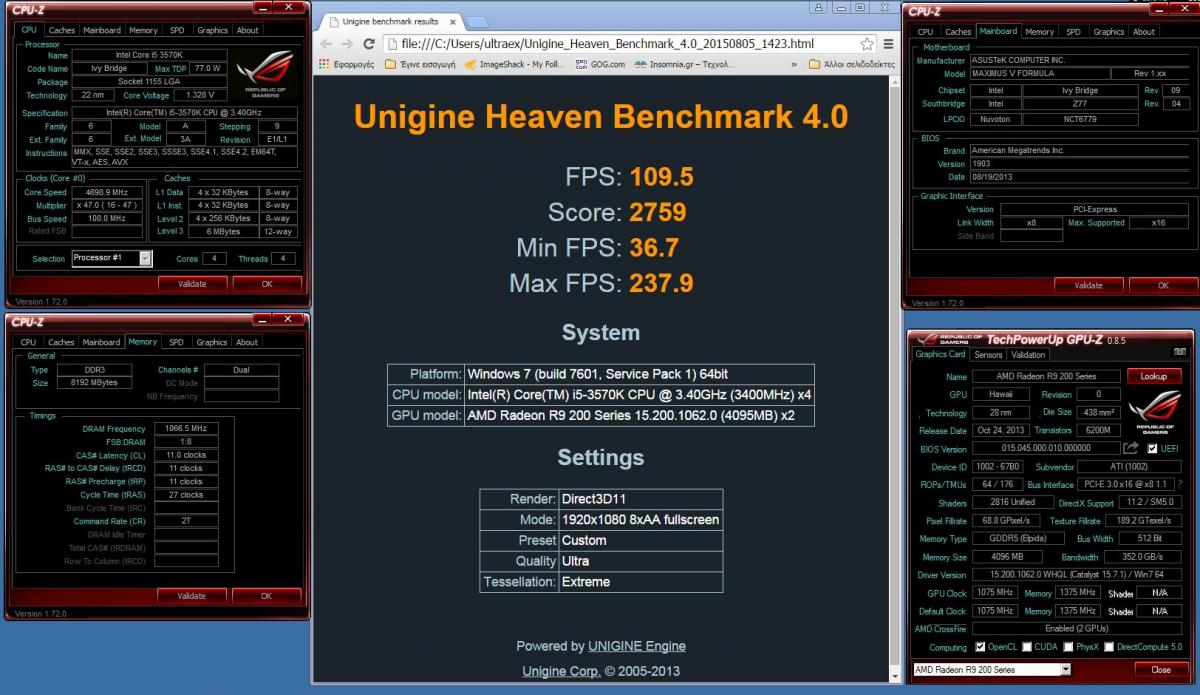Click Chrome's forward navigation arrow
1200x695 pixels.
[347, 44]
